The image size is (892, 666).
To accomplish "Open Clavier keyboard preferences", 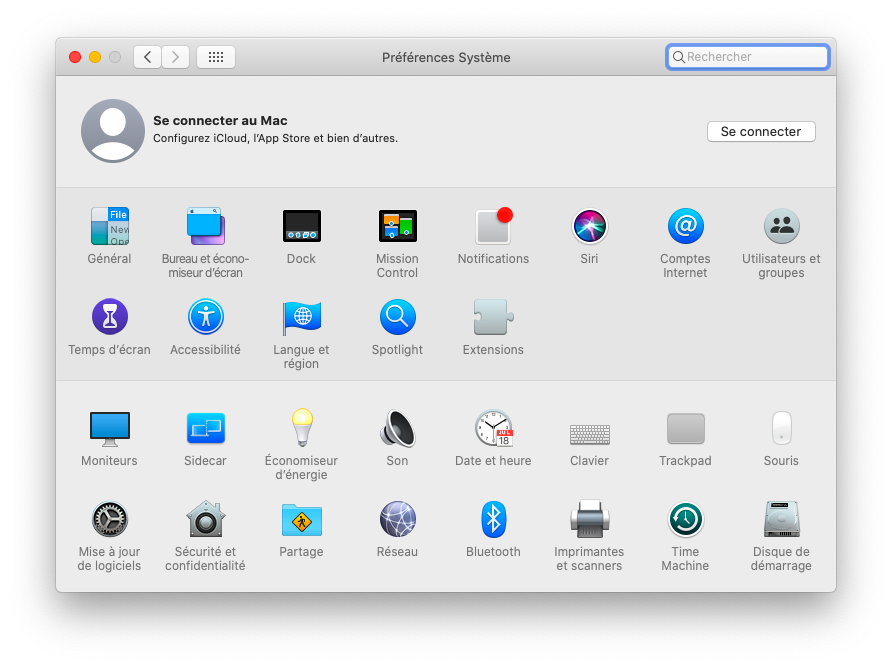I will click(590, 435).
